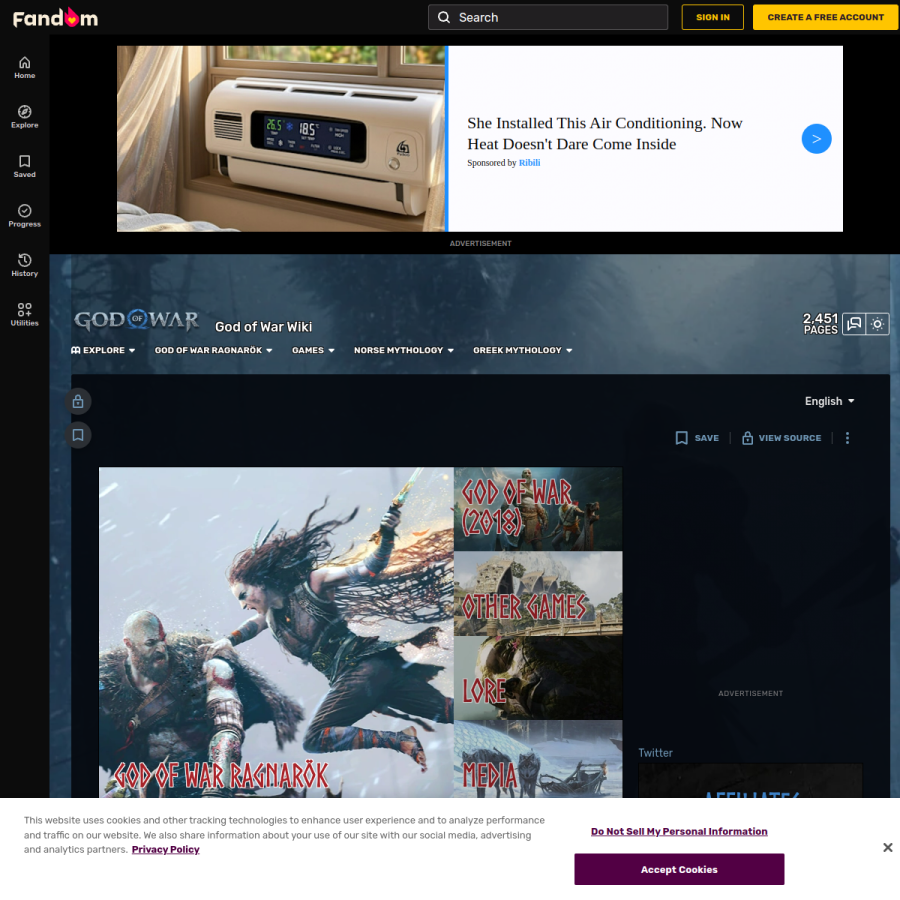
Task: Open the Lore tile
Action: click(x=538, y=678)
